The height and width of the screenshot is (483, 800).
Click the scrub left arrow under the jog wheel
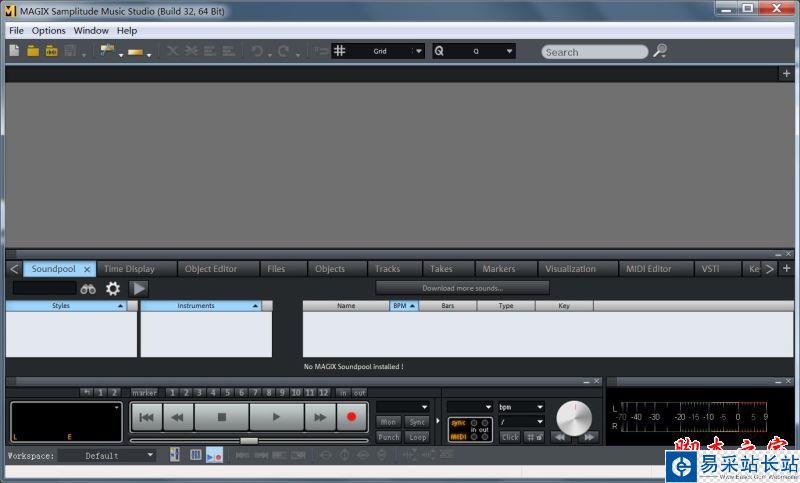(560, 437)
